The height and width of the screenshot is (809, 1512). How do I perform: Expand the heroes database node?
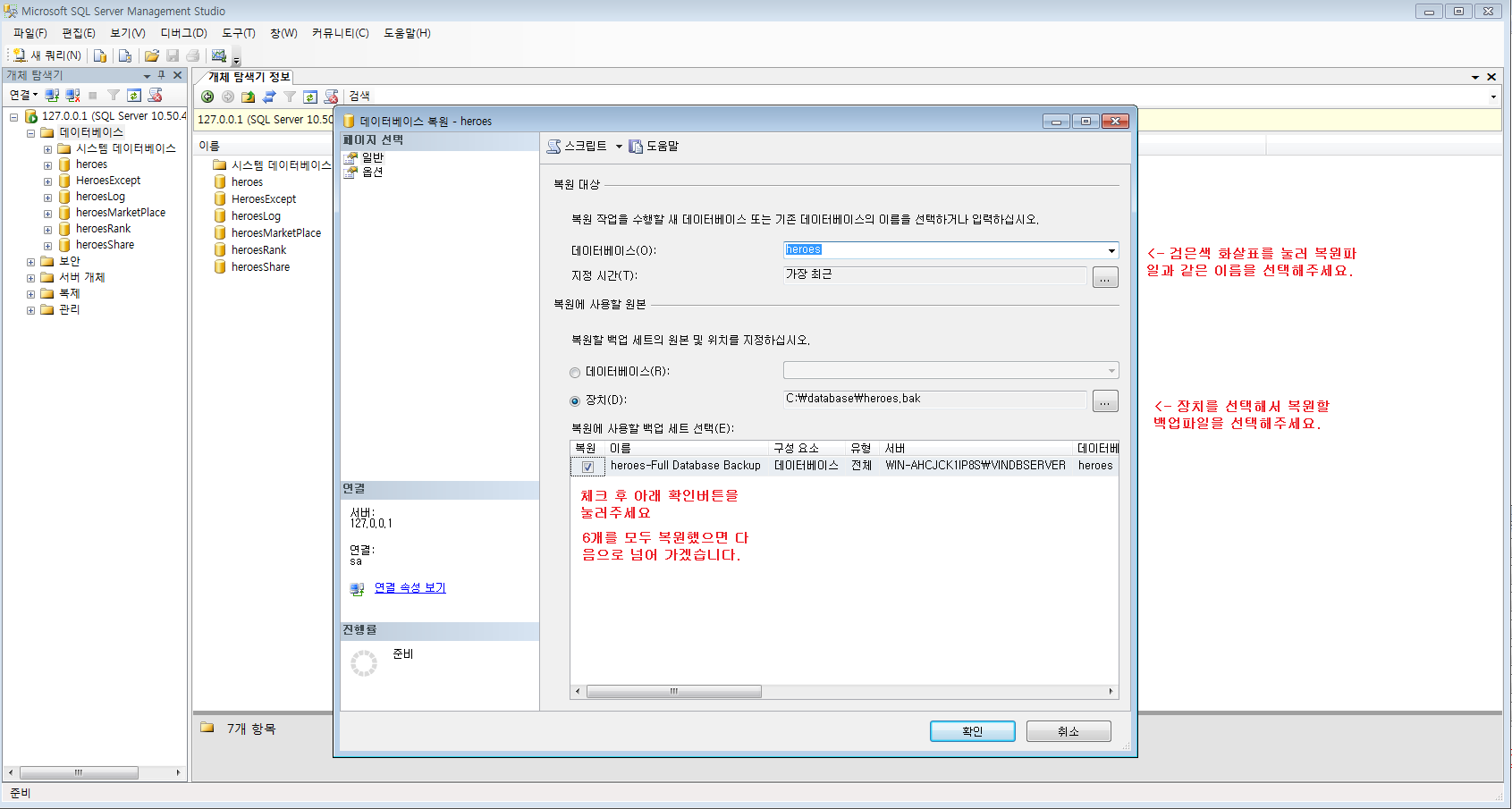coord(47,165)
